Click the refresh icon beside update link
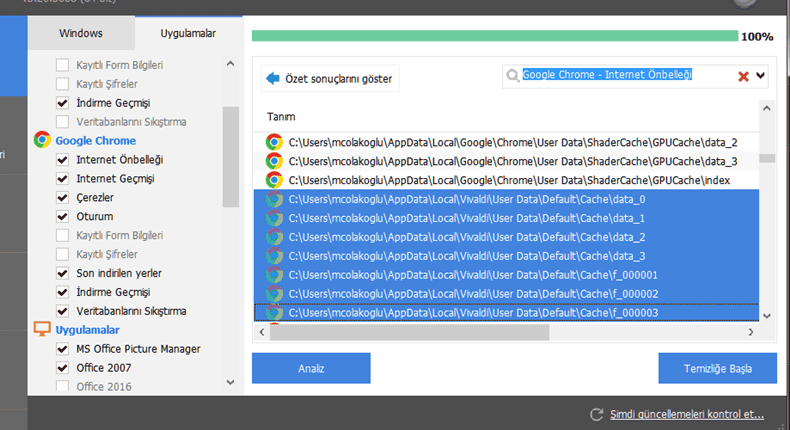The height and width of the screenshot is (430, 790). point(597,414)
